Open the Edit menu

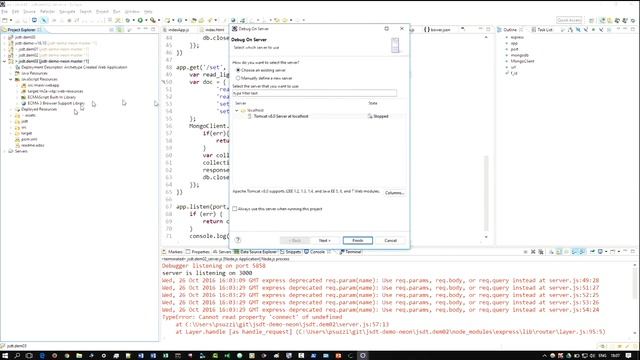coord(15,12)
